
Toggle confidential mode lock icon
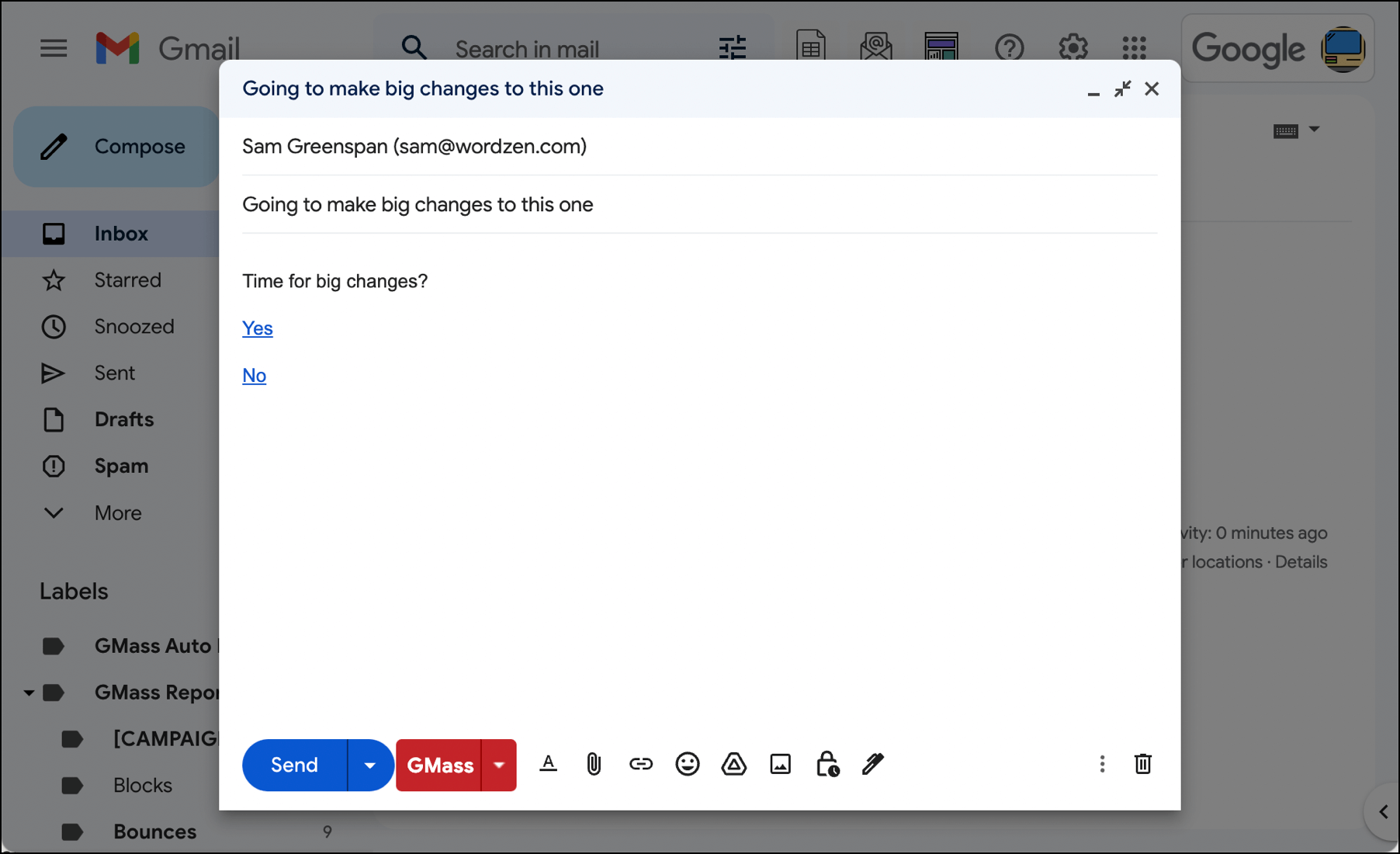826,764
